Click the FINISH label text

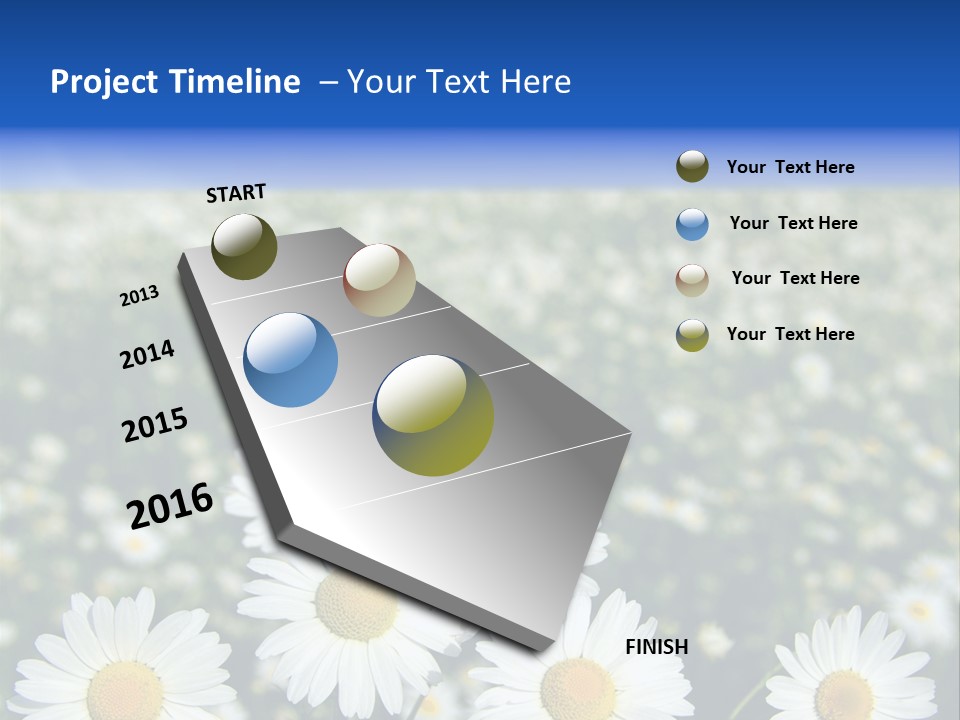[657, 647]
